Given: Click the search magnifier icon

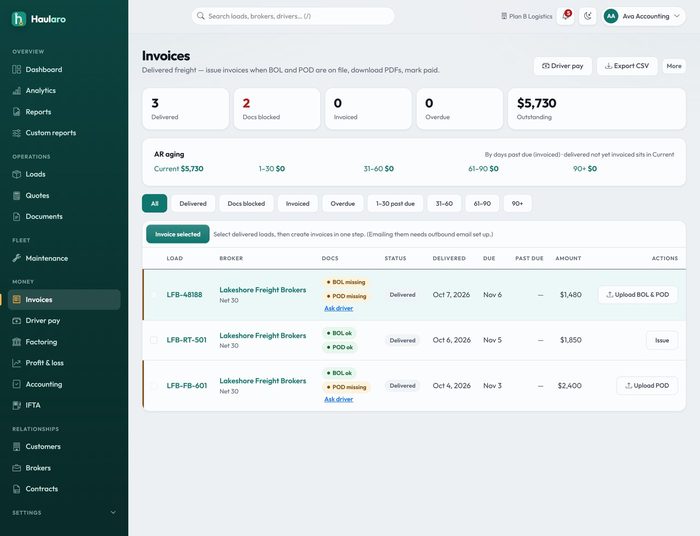Looking at the screenshot, I should [201, 16].
